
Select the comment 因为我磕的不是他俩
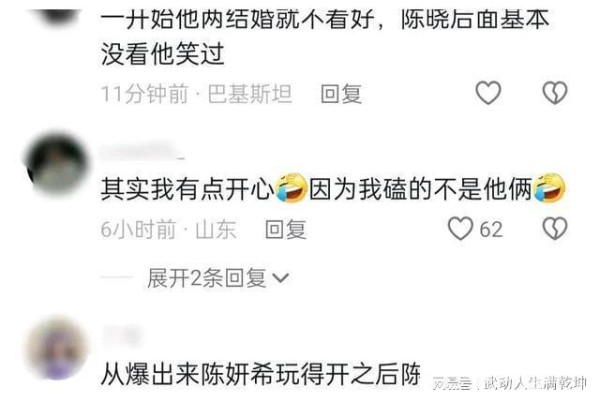click(x=421, y=189)
